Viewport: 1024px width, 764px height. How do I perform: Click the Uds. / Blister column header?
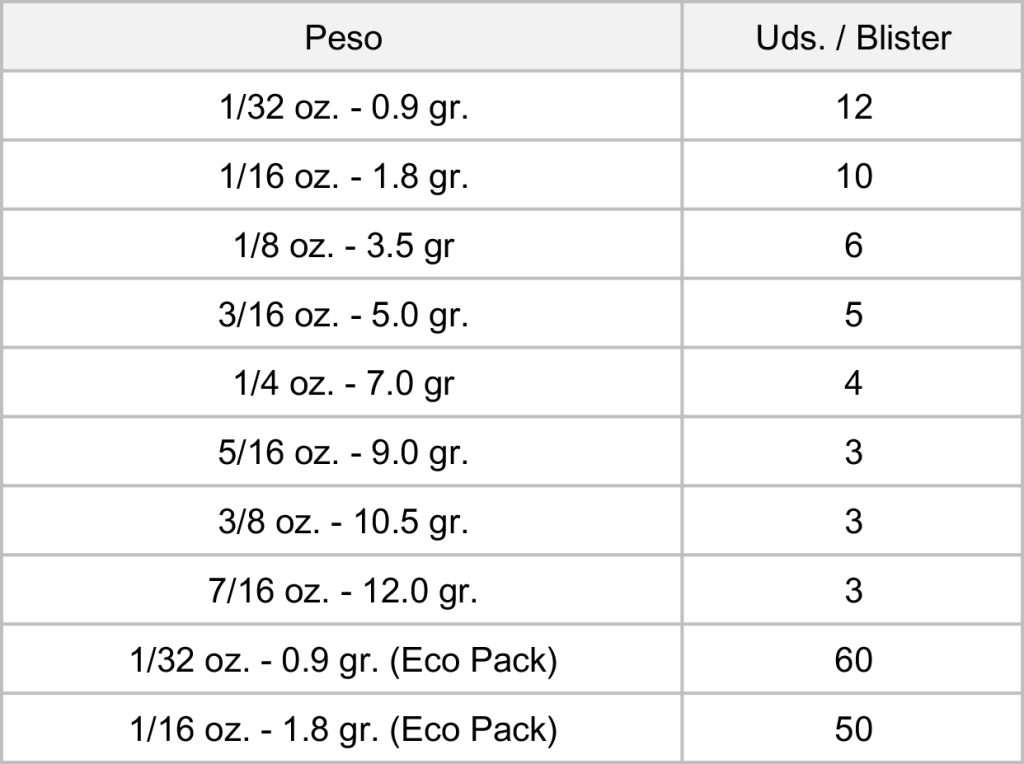(852, 38)
